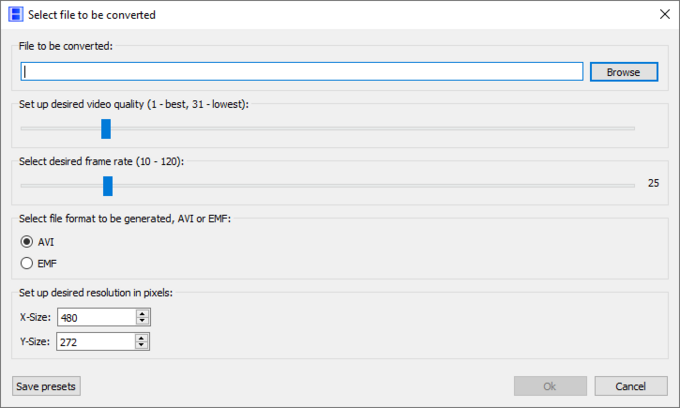Click the Save presets button
This screenshot has height=408, width=680.
point(46,386)
